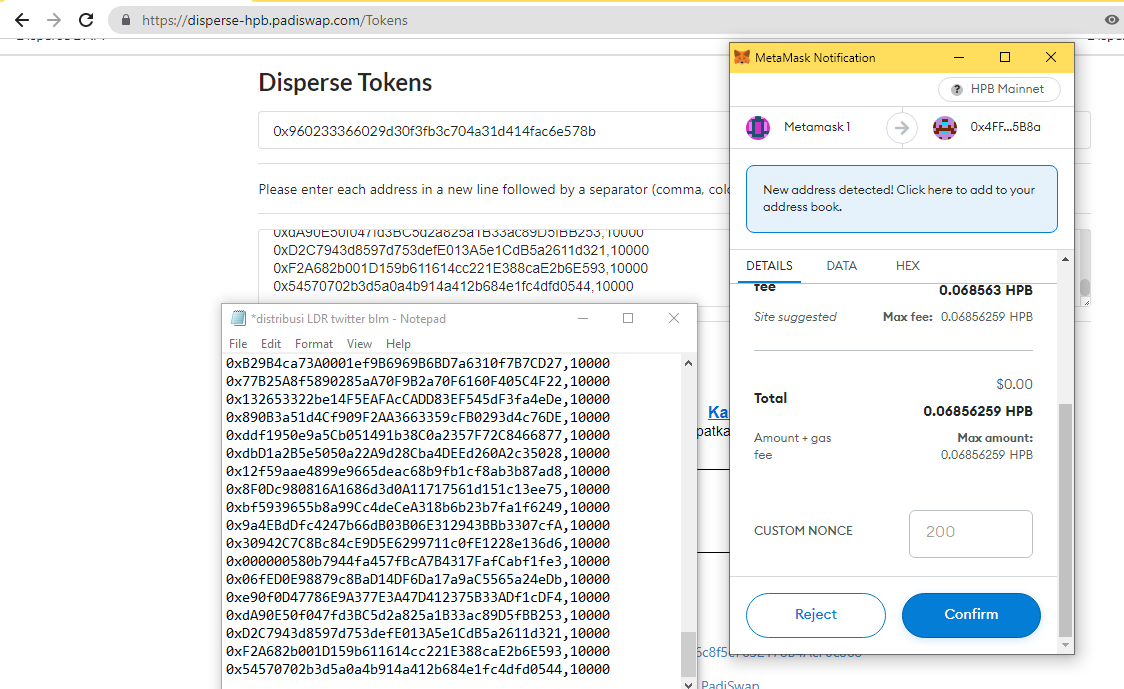Click textarea line starting 0xD2C7943d85 on webpage
This screenshot has width=1124, height=689.
[461, 250]
